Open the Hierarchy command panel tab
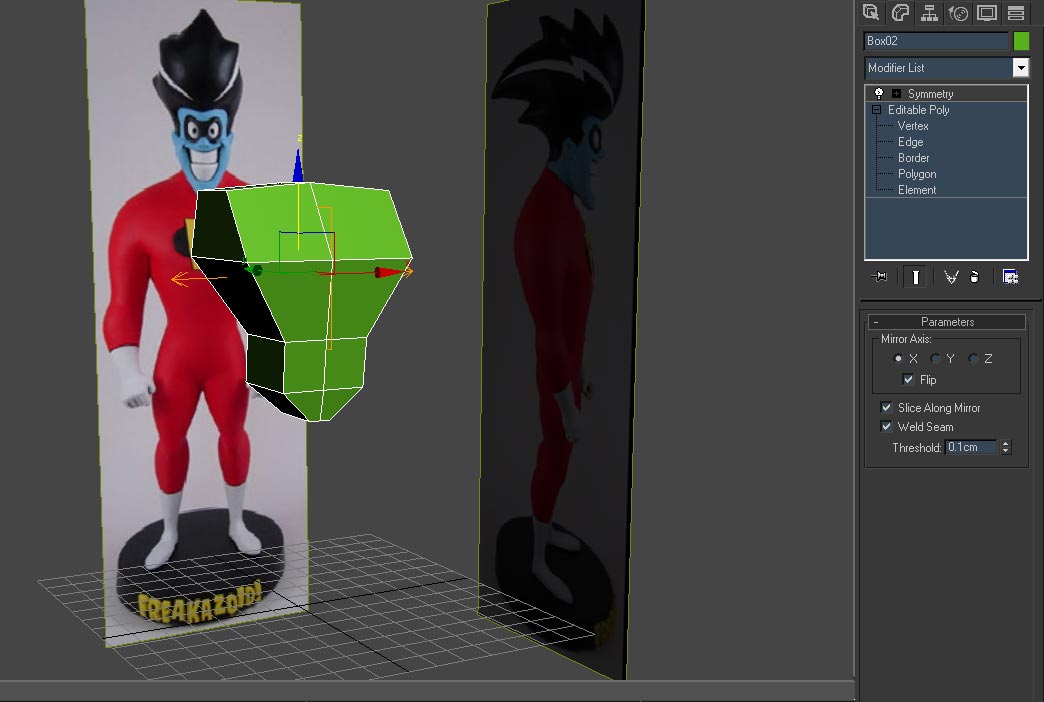 tap(929, 13)
